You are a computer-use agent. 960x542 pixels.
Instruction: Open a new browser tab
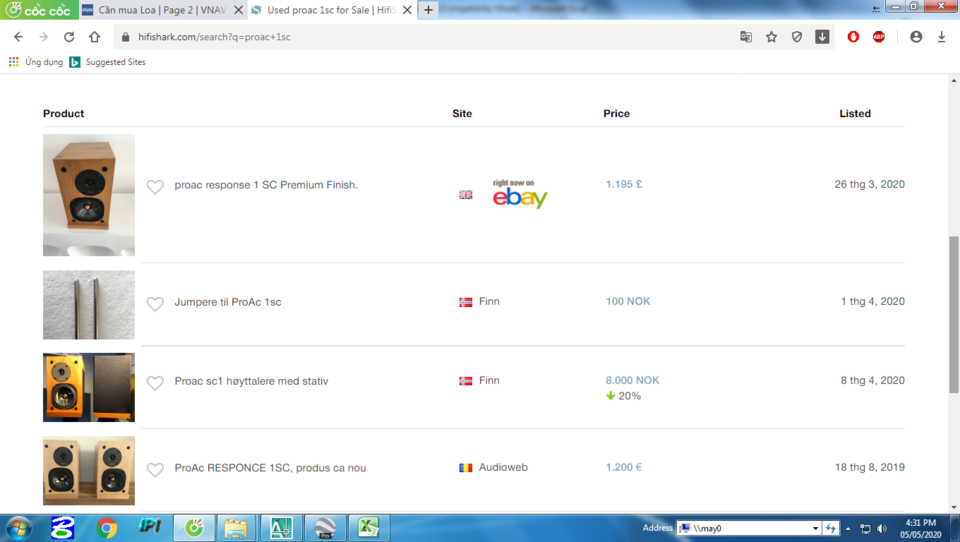click(x=429, y=10)
